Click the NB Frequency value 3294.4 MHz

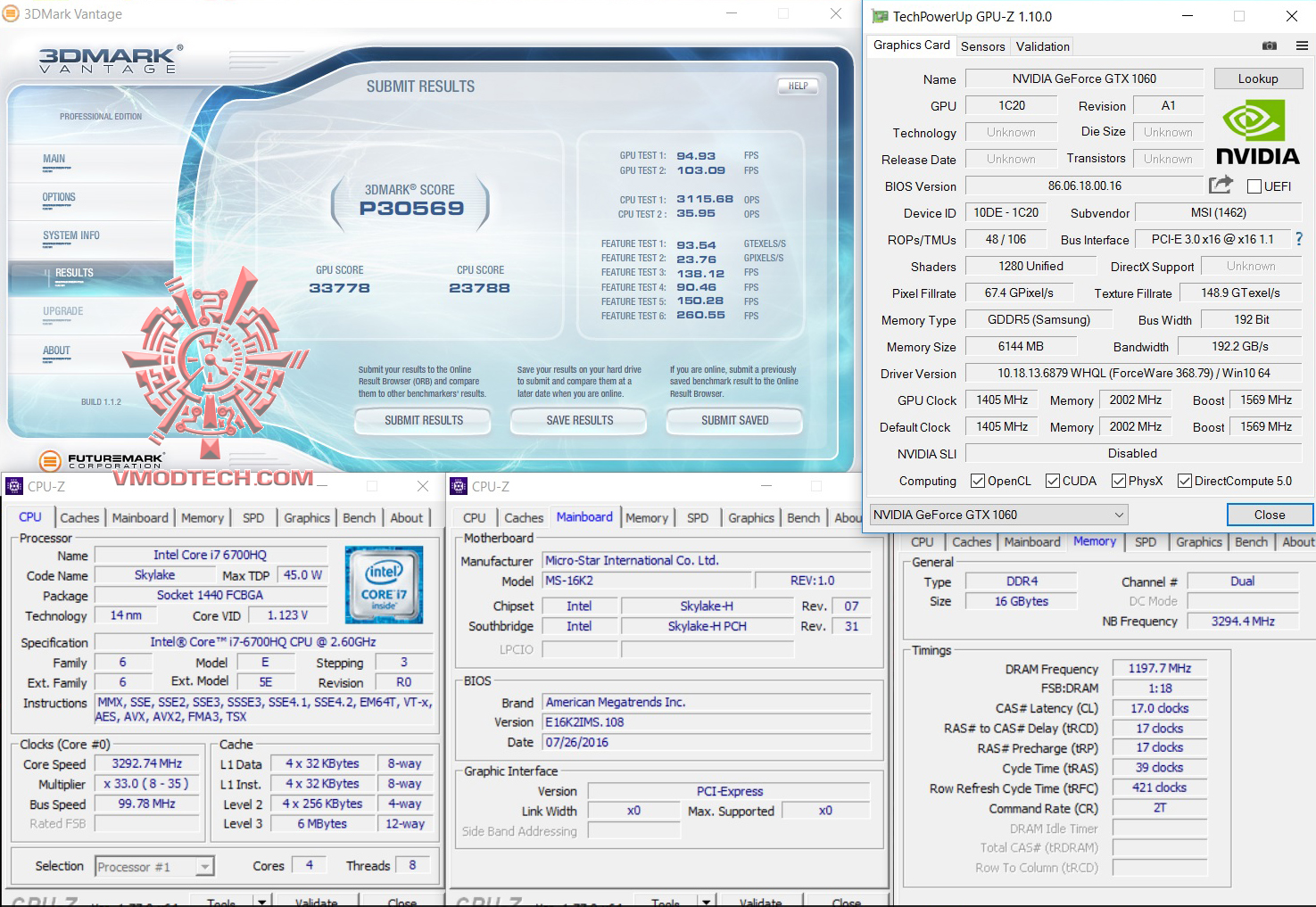click(1243, 622)
